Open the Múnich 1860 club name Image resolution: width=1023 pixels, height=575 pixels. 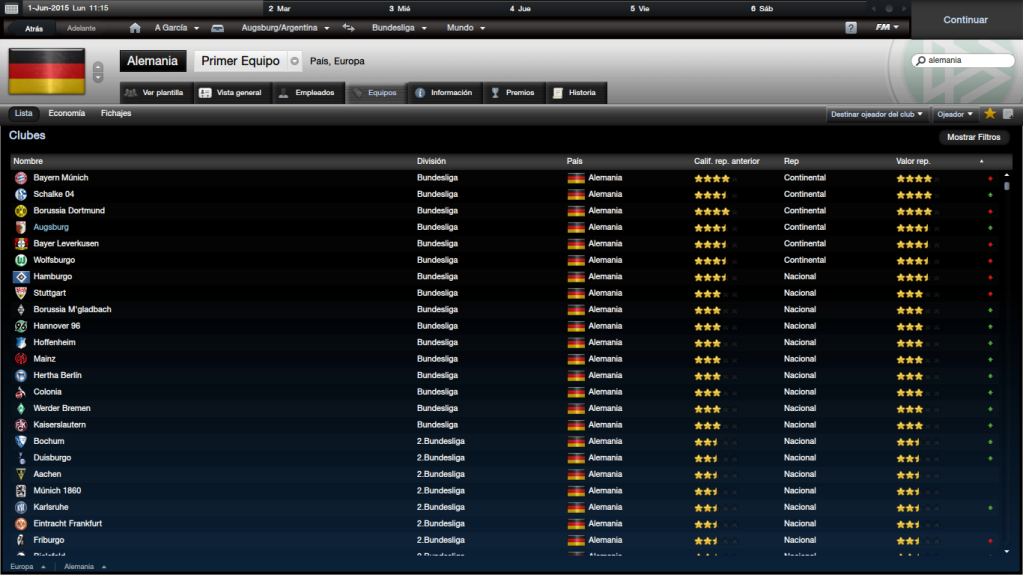pyautogui.click(x=57, y=491)
